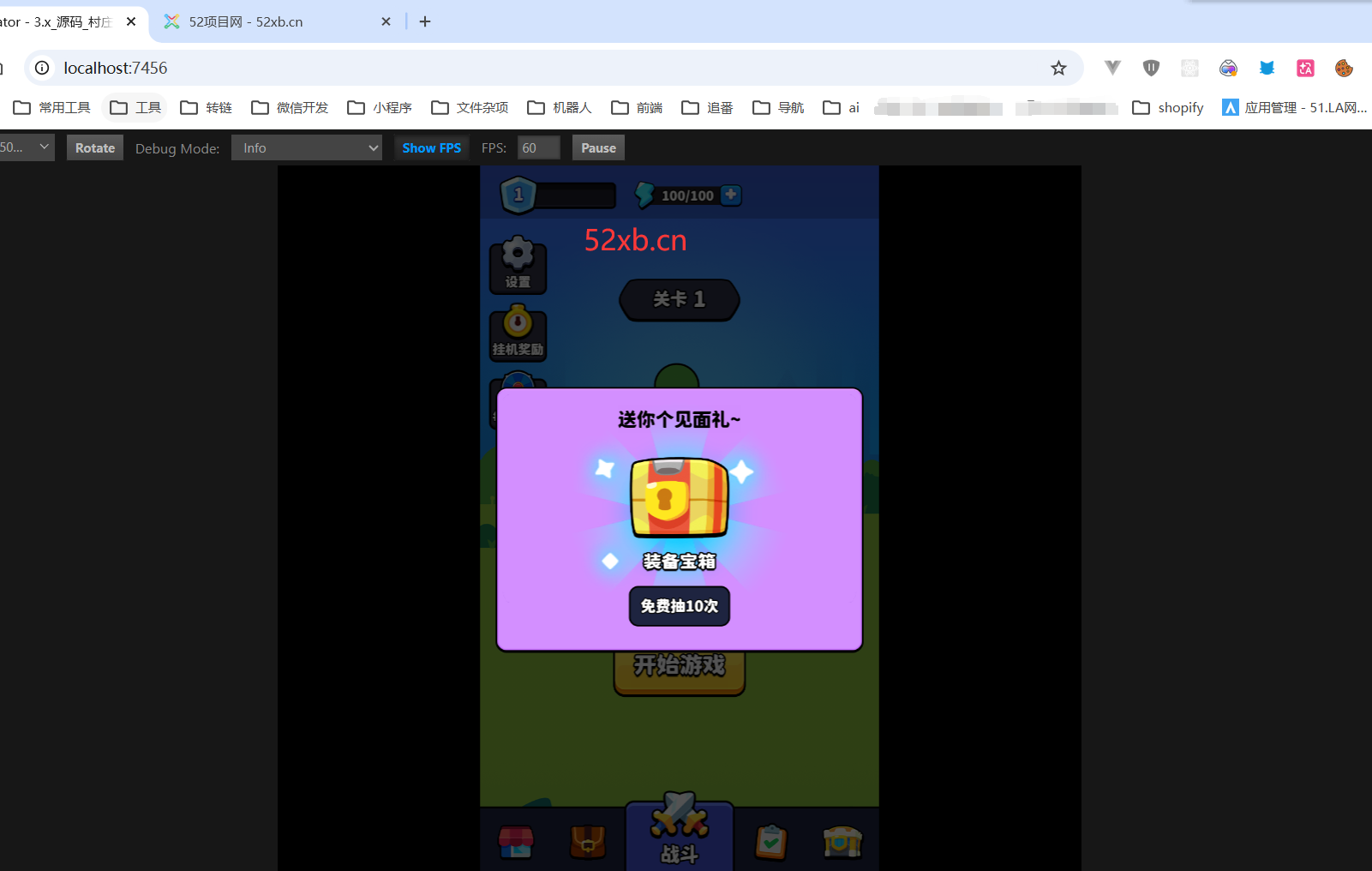Open the clipboard tasks icon in bottom navigation

(x=770, y=843)
